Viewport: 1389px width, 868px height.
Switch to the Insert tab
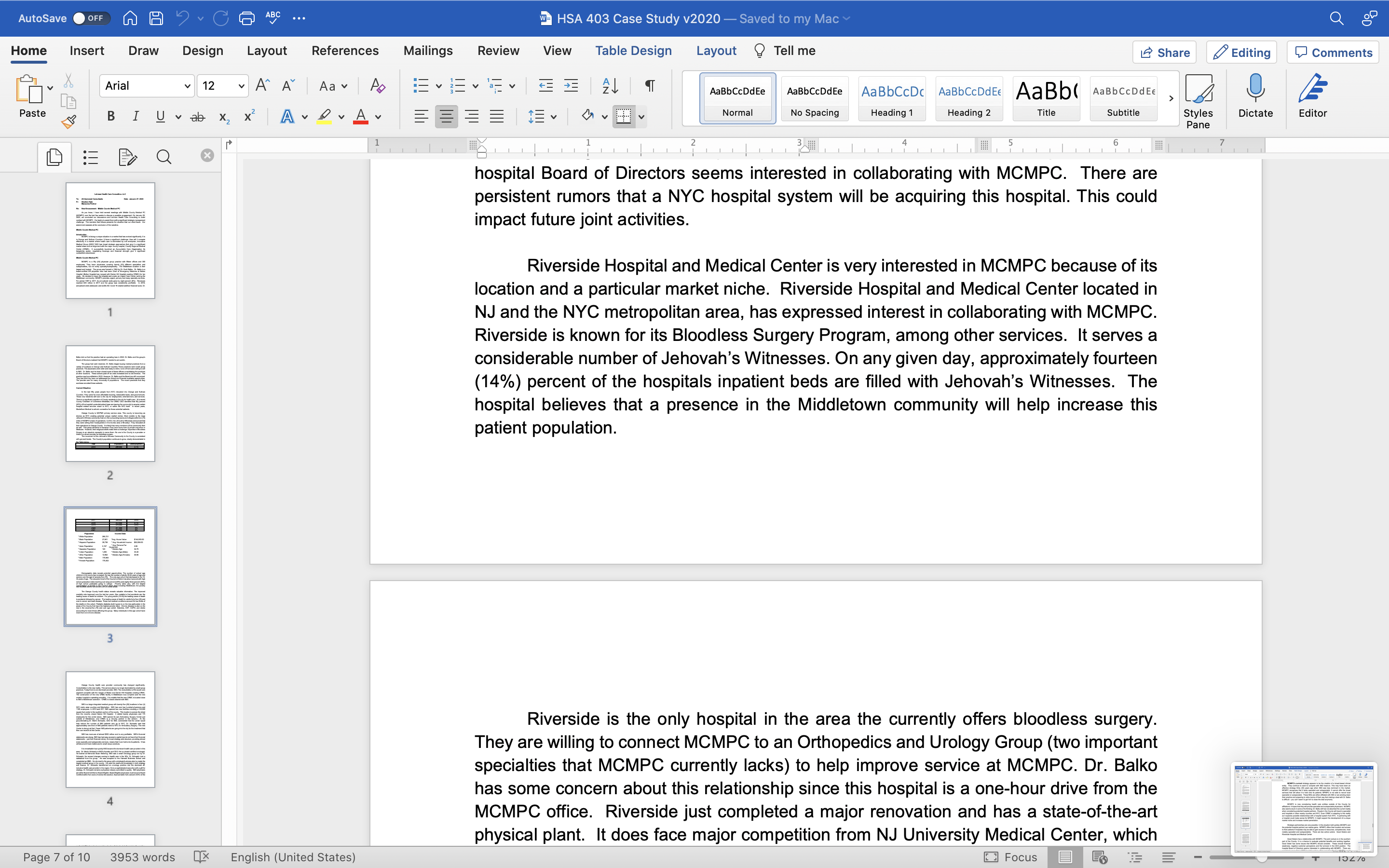(x=87, y=51)
